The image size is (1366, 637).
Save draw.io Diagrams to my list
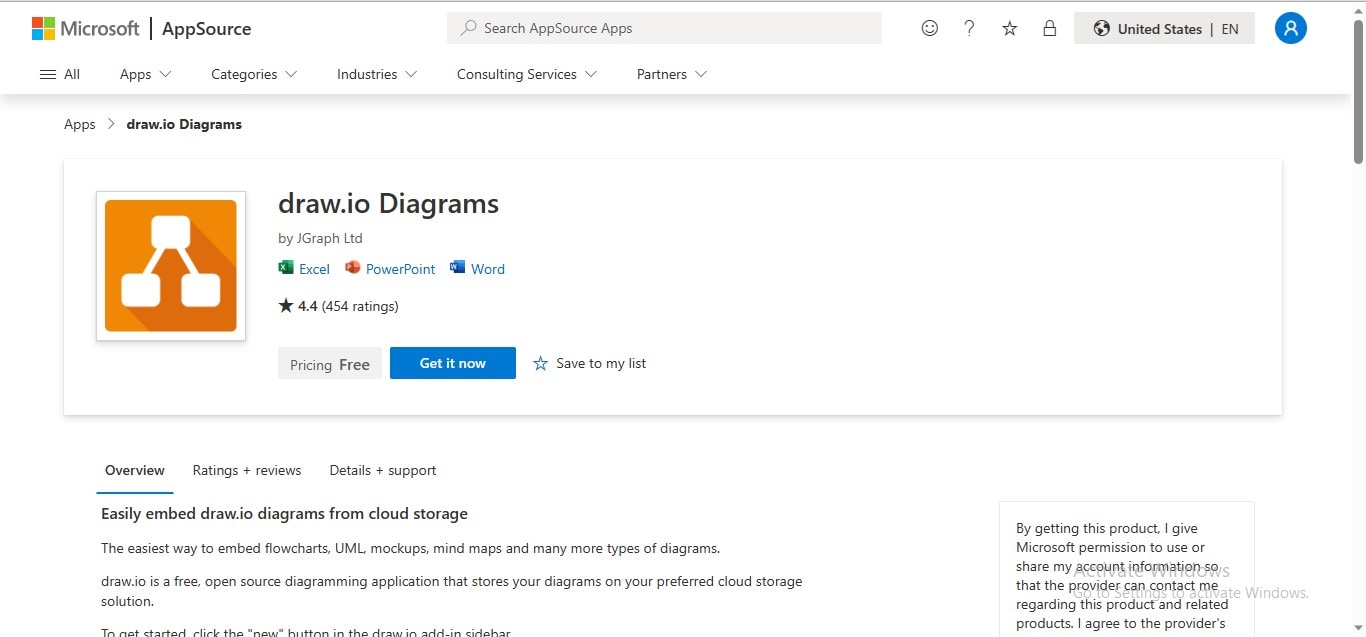tap(589, 363)
